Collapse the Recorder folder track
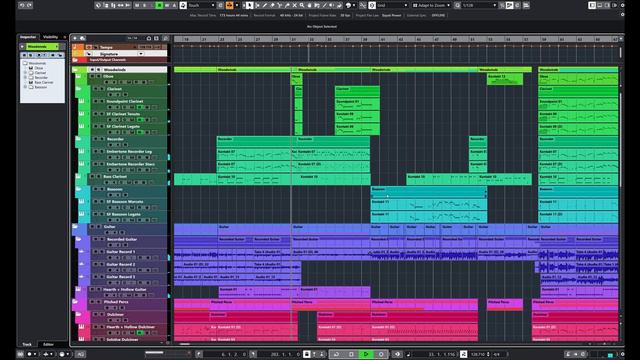This screenshot has width=640, height=360. click(x=78, y=139)
